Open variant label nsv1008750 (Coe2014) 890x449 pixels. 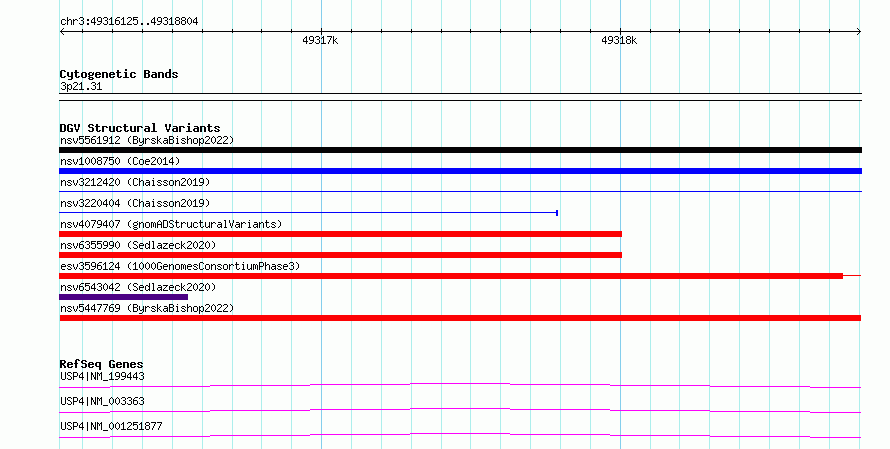120,161
